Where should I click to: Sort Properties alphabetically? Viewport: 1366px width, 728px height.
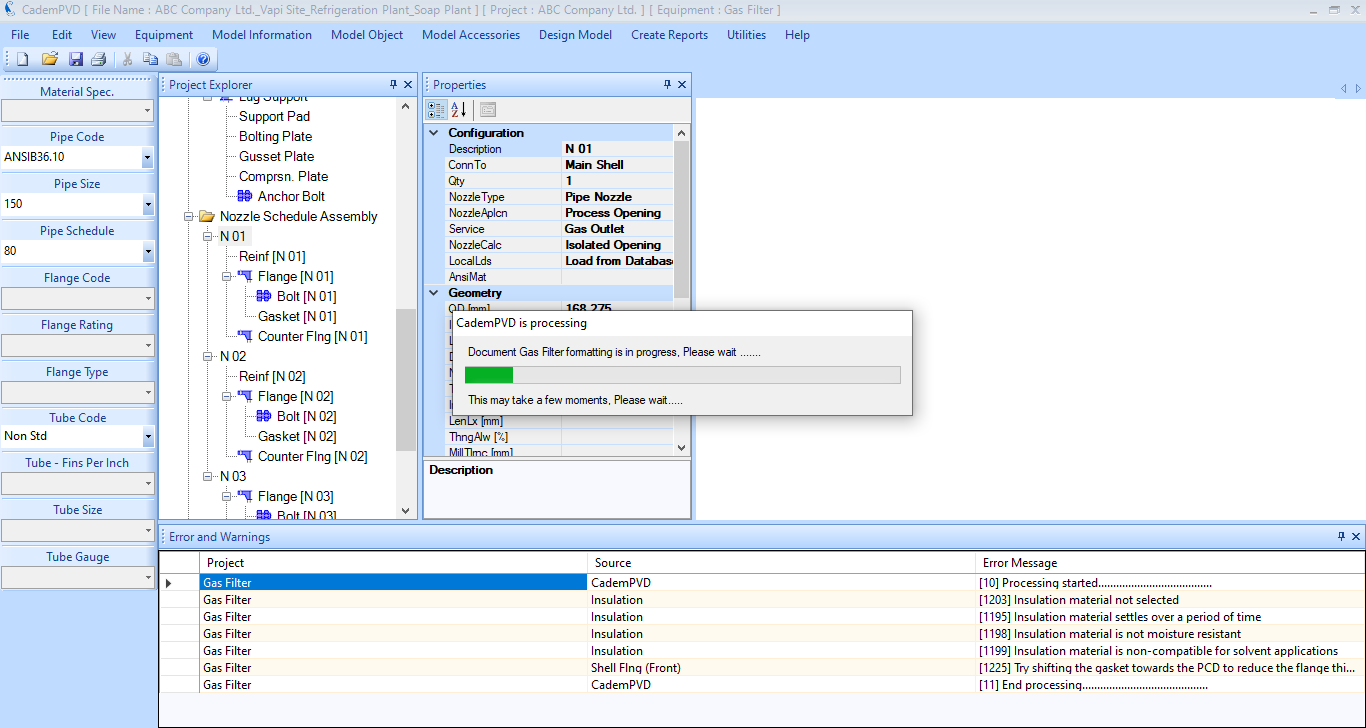coord(459,110)
